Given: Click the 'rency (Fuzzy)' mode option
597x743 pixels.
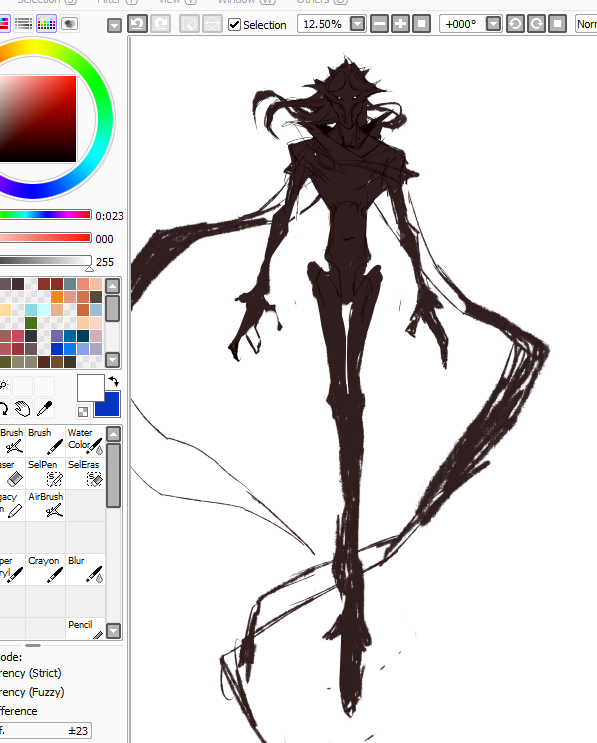Looking at the screenshot, I should [x=32, y=692].
